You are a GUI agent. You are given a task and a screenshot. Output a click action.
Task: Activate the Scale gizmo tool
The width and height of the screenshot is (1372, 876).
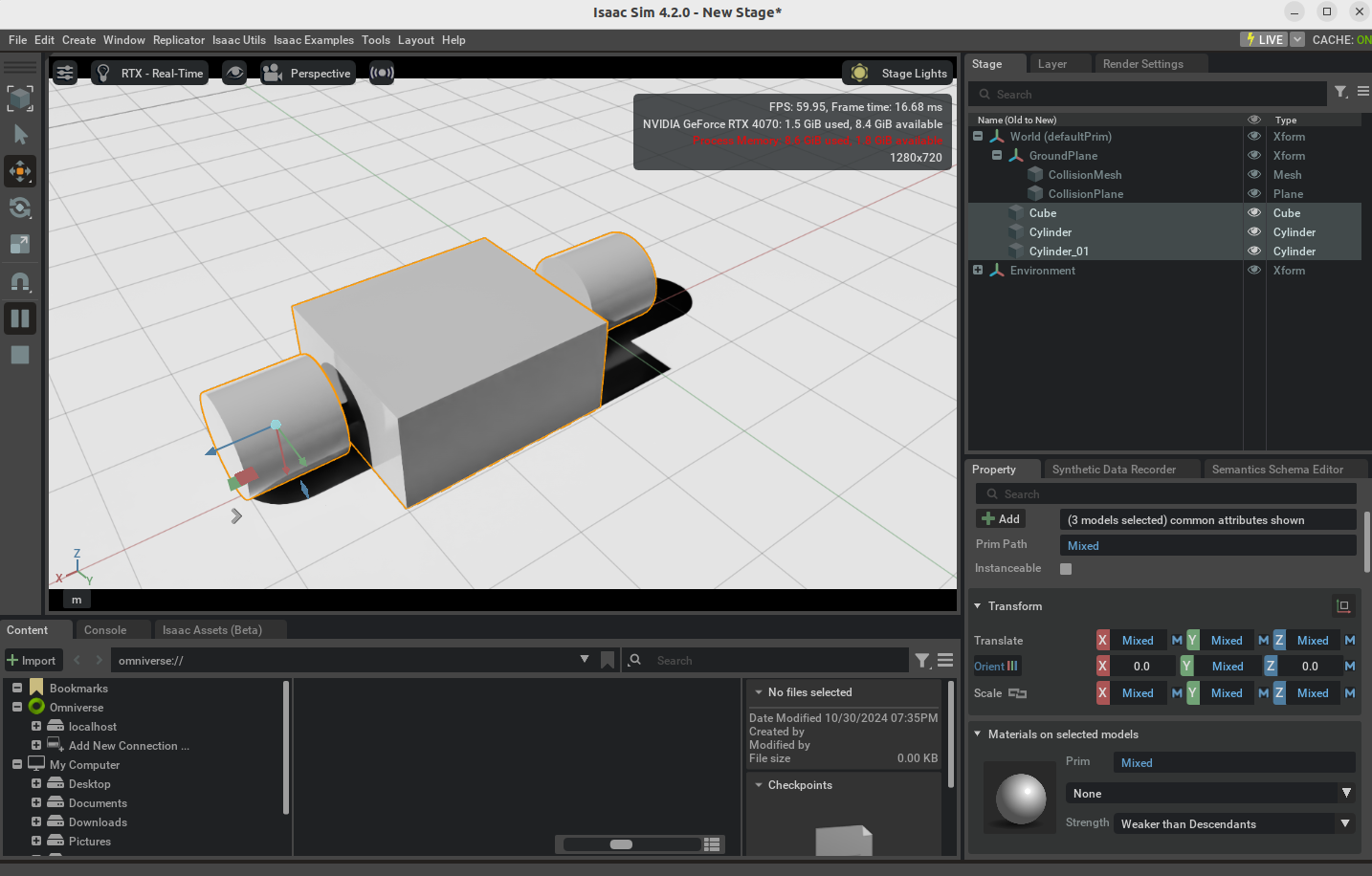[20, 244]
